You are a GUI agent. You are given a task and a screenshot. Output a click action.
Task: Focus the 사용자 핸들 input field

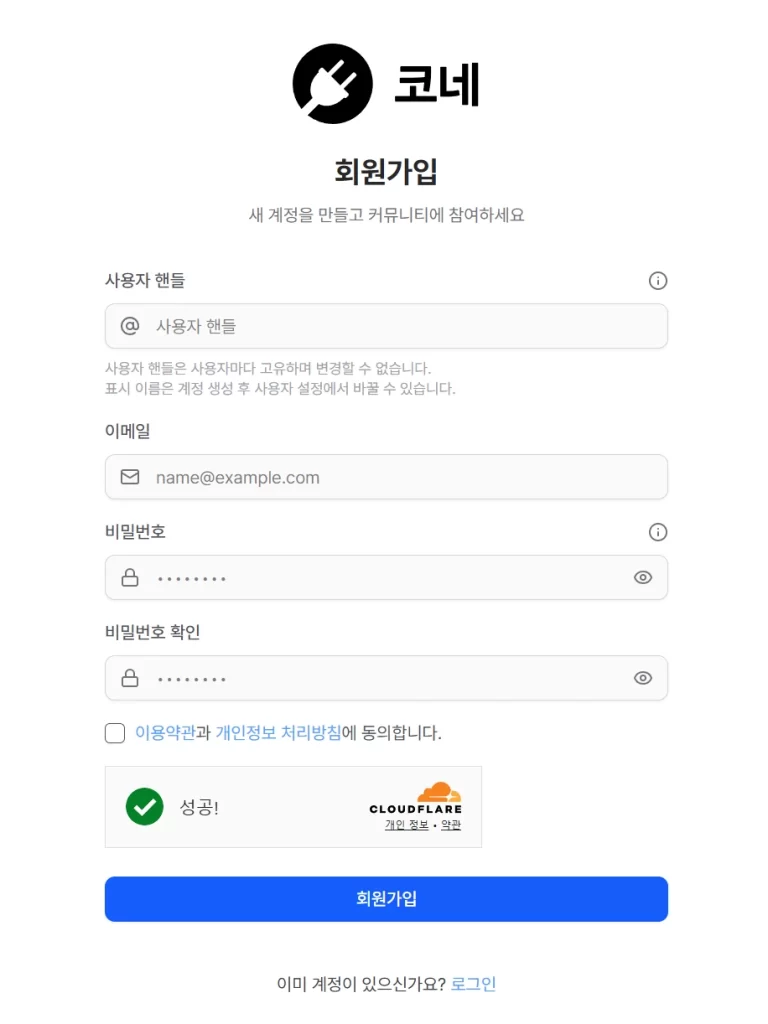386,326
